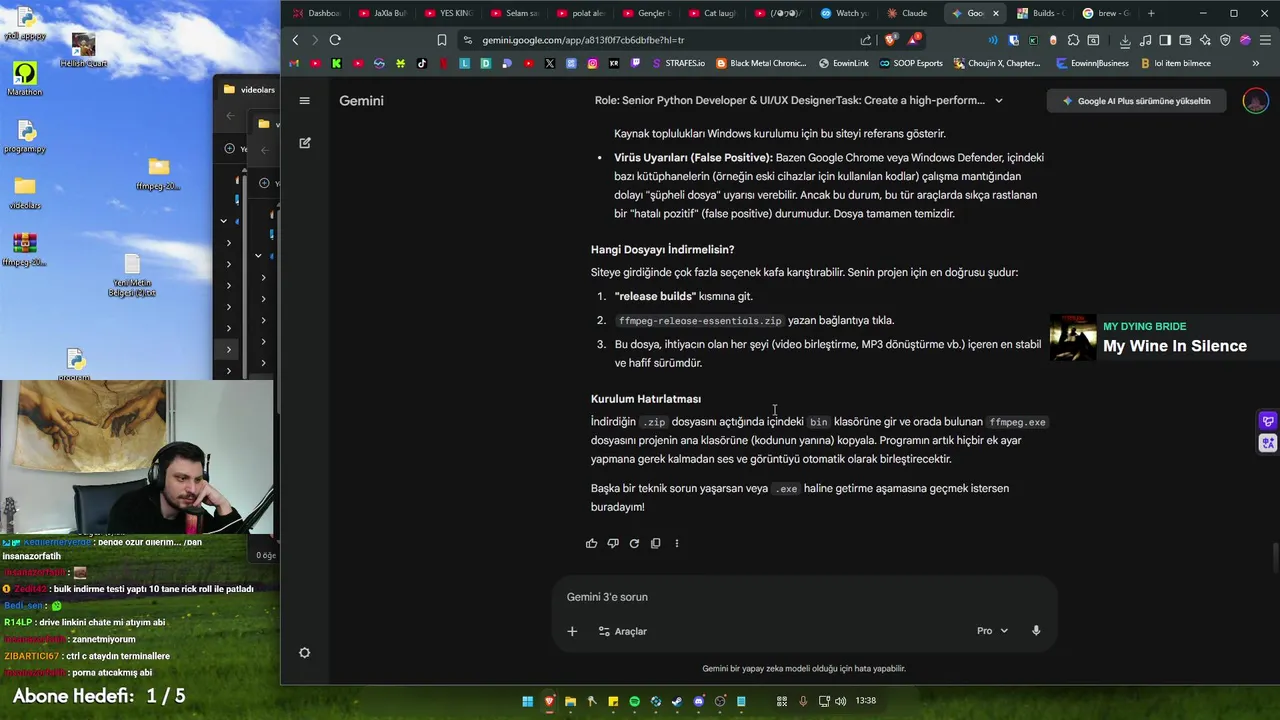Start voice input with microphone icon

coord(1036,631)
